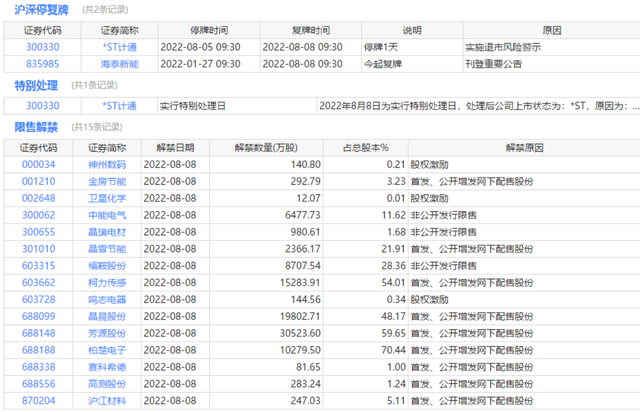Open 金房节能 stock name link
This screenshot has width=640, height=412.
pos(107,181)
